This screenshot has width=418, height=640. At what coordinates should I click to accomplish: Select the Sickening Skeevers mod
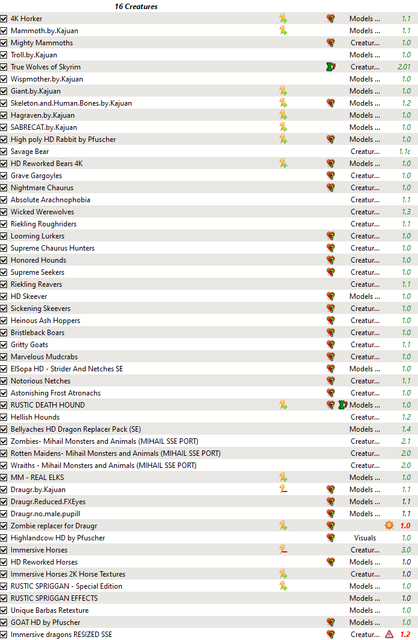pos(40,308)
